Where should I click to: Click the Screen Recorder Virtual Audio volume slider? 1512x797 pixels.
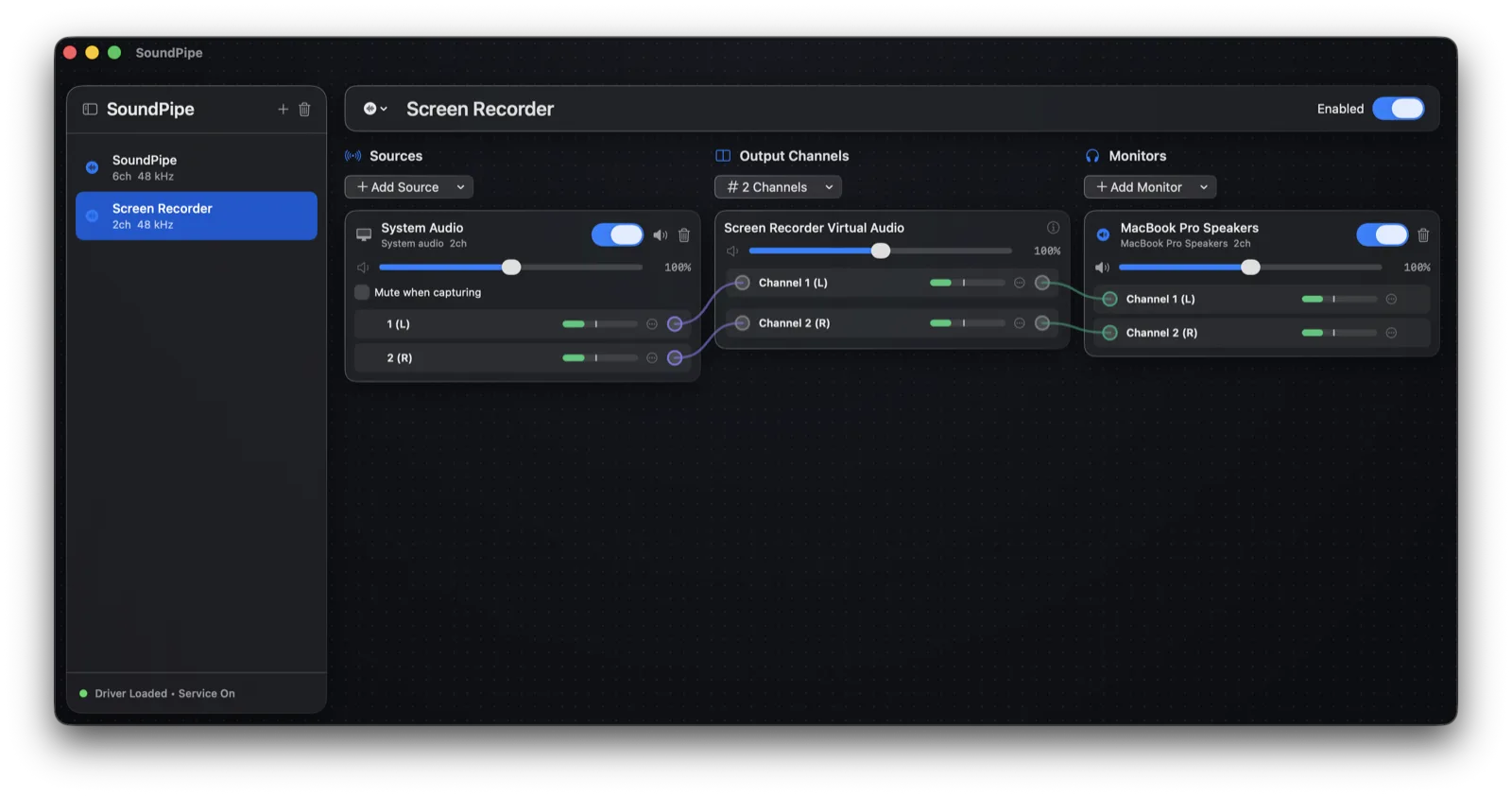[880, 251]
